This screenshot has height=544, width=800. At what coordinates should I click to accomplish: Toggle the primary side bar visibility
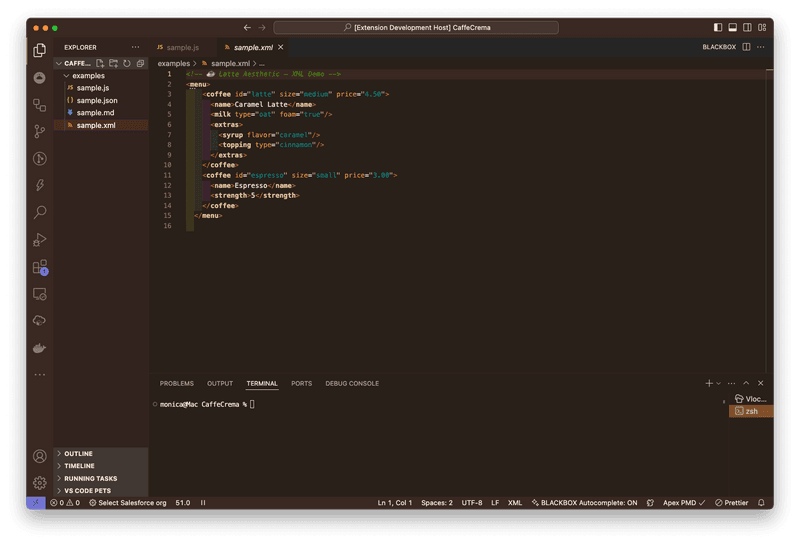[x=718, y=28]
